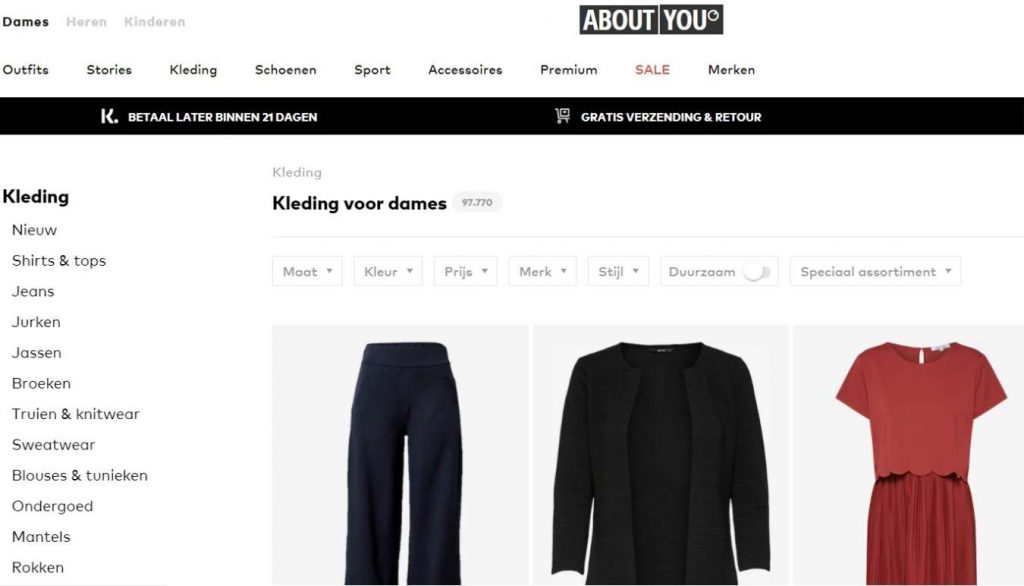Click the Kleding breadcrumb link
Image resolution: width=1024 pixels, height=586 pixels.
[297, 172]
